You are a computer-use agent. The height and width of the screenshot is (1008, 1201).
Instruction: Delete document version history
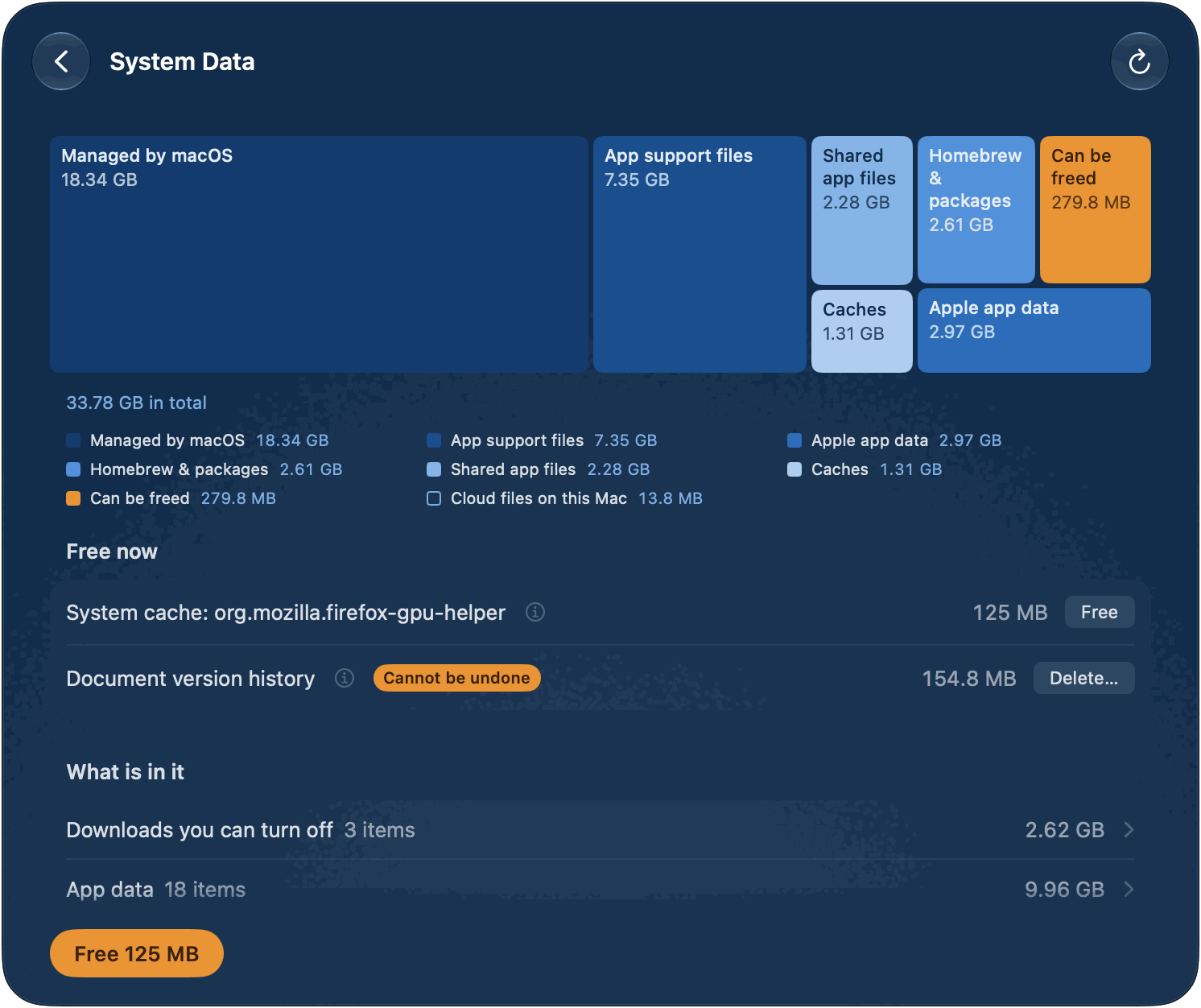click(1083, 679)
